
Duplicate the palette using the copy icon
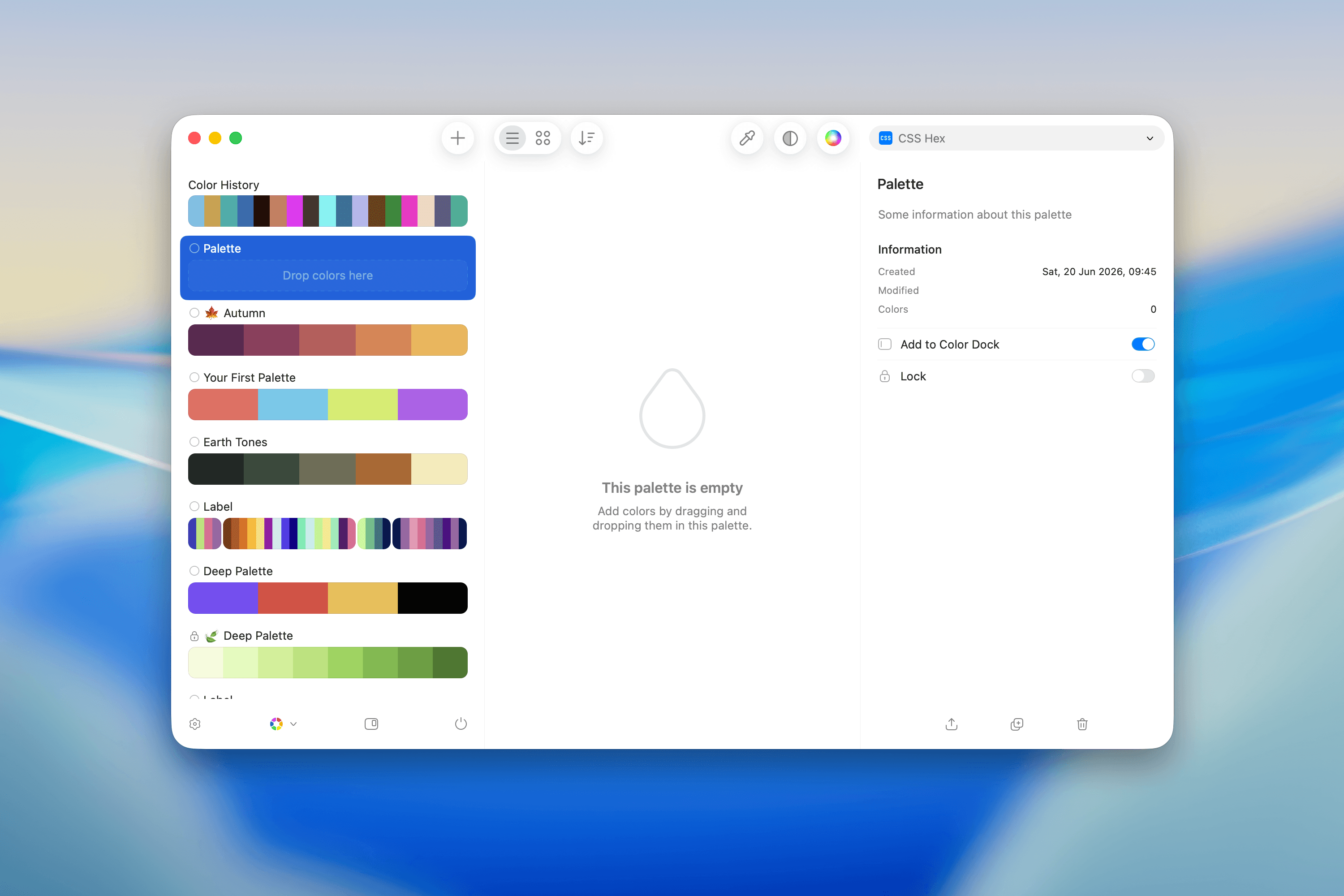pyautogui.click(x=1017, y=724)
